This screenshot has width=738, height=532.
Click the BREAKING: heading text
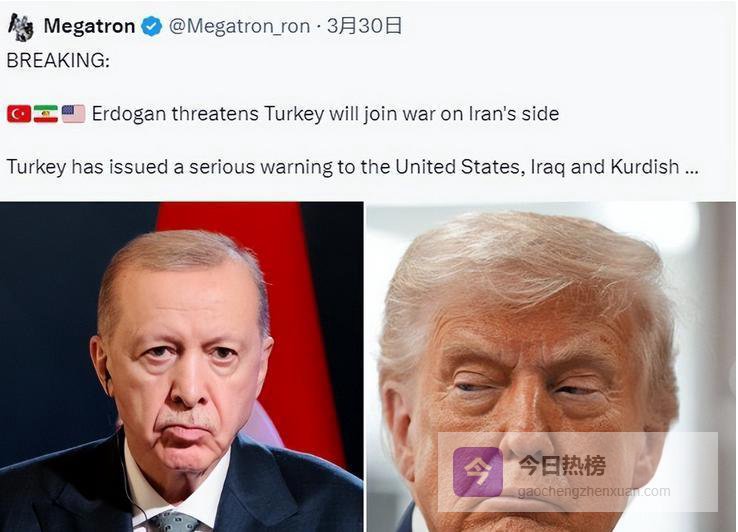[x=58, y=61]
